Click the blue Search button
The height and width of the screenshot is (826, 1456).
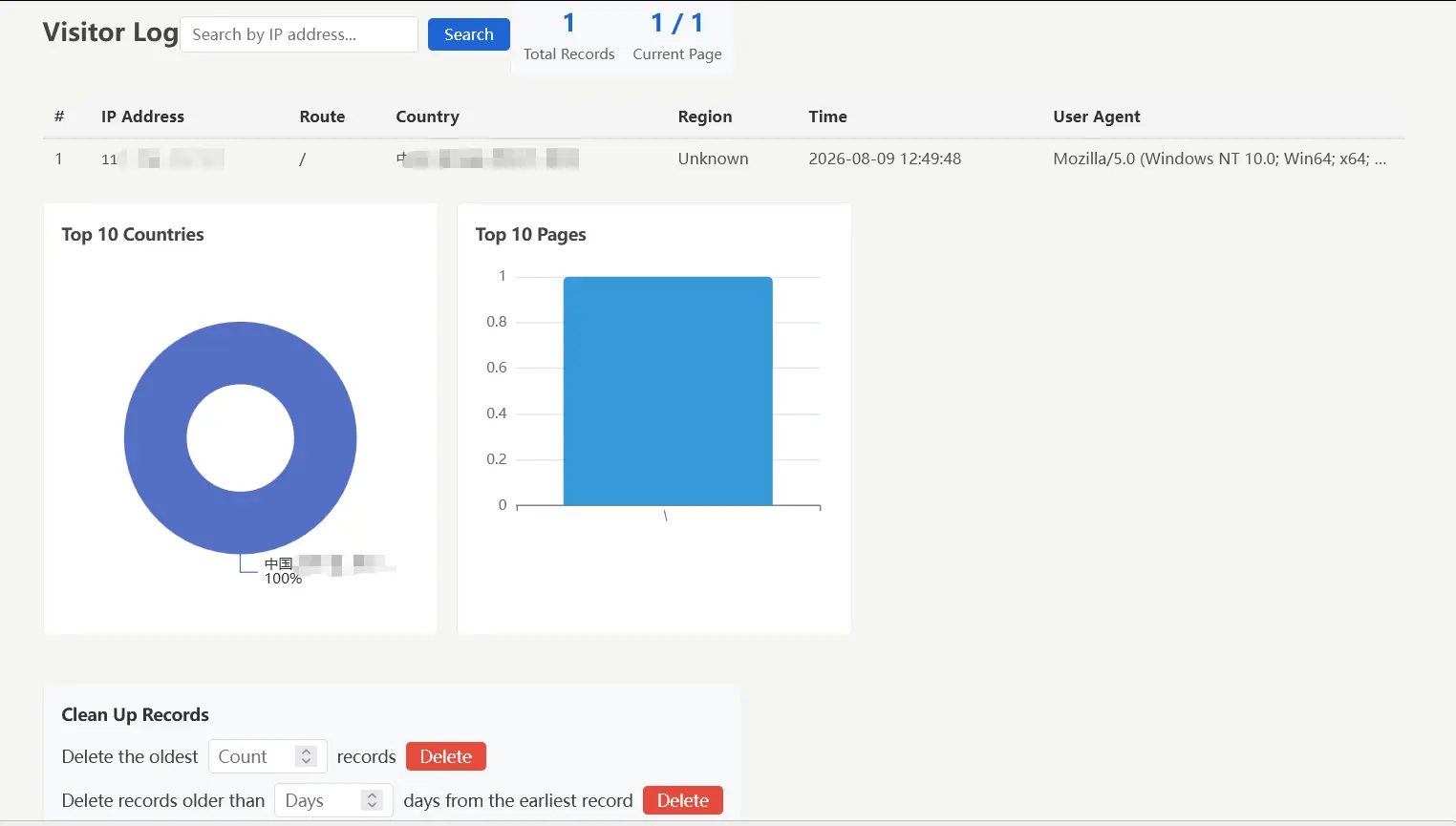click(x=468, y=34)
